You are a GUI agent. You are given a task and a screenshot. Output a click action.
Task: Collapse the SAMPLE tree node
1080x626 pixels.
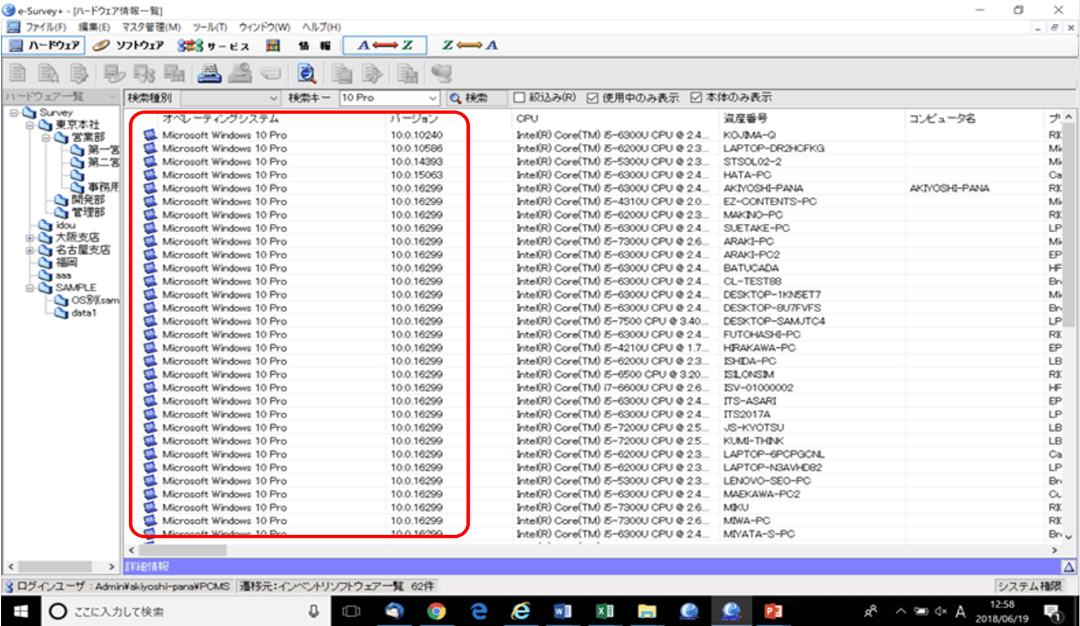(30, 288)
